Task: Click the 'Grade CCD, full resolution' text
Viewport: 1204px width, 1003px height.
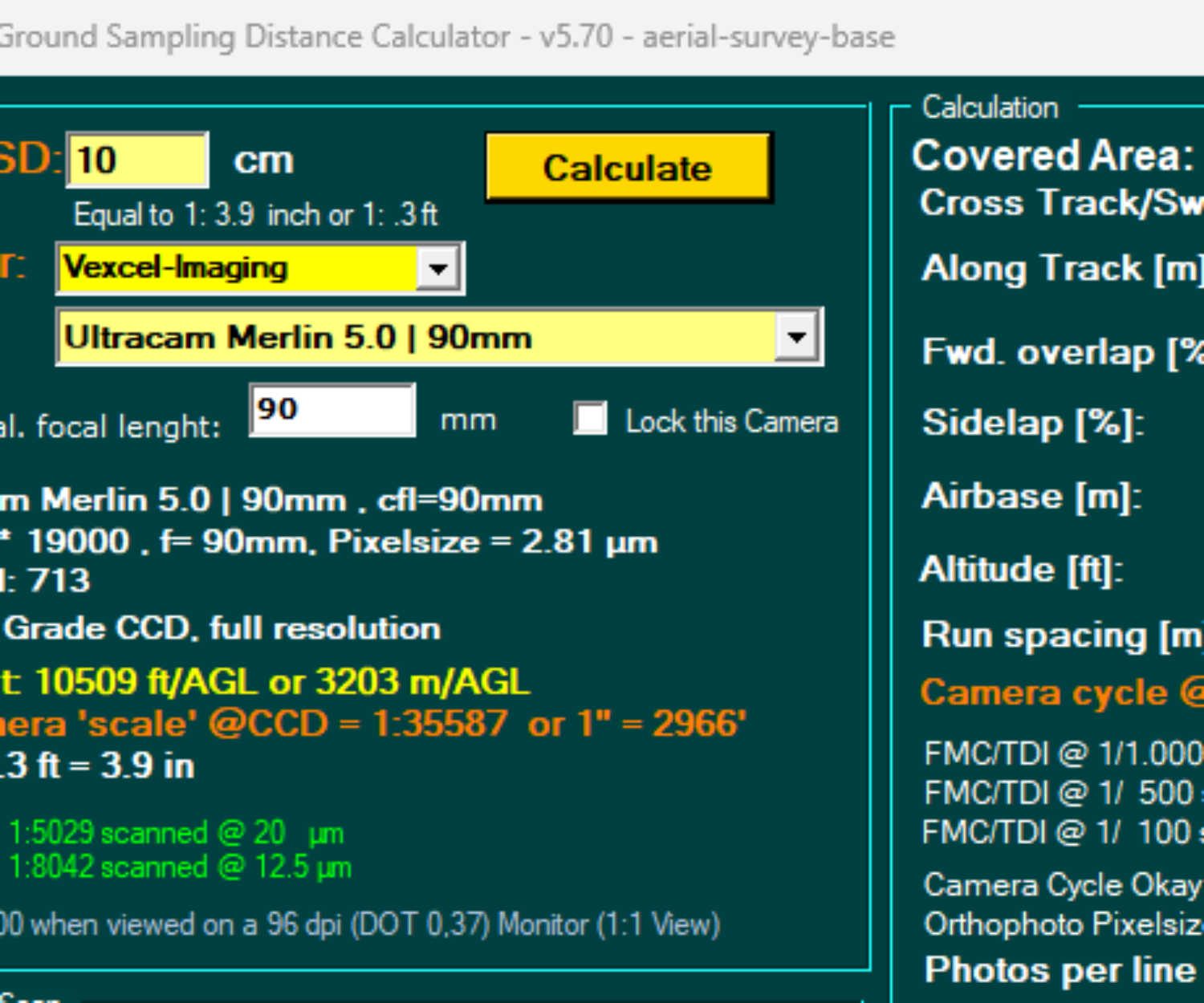Action: (222, 628)
